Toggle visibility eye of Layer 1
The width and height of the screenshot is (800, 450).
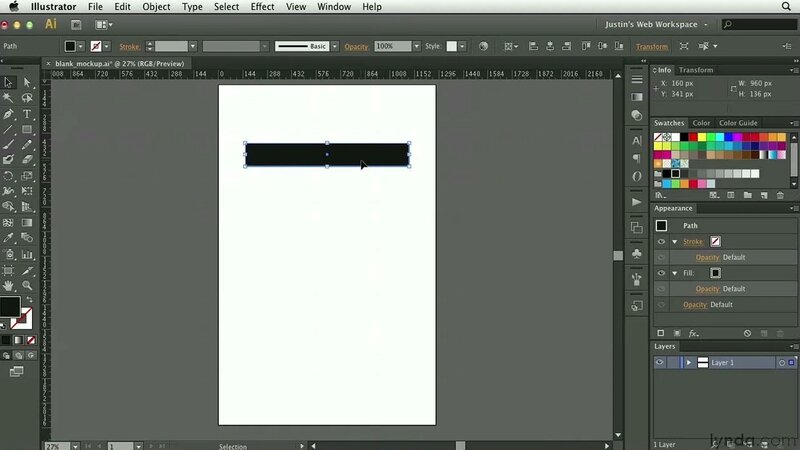pos(659,362)
